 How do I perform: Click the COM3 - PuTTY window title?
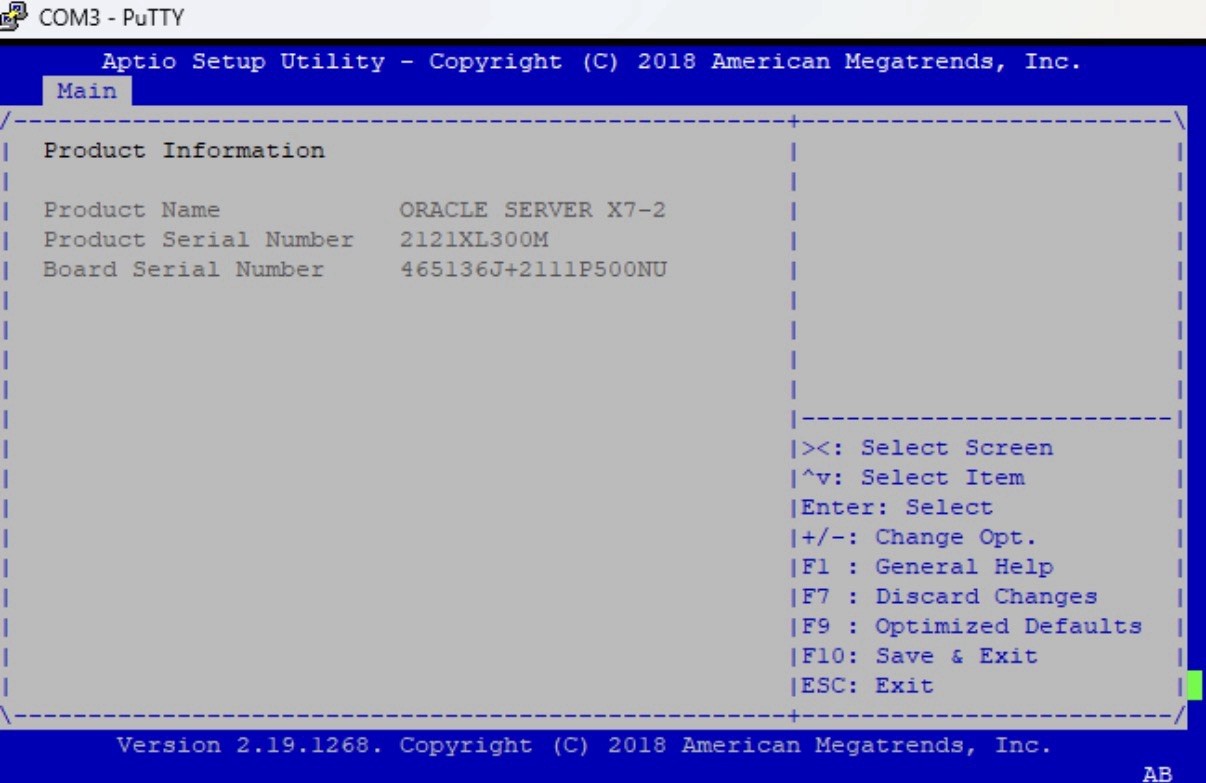(110, 18)
